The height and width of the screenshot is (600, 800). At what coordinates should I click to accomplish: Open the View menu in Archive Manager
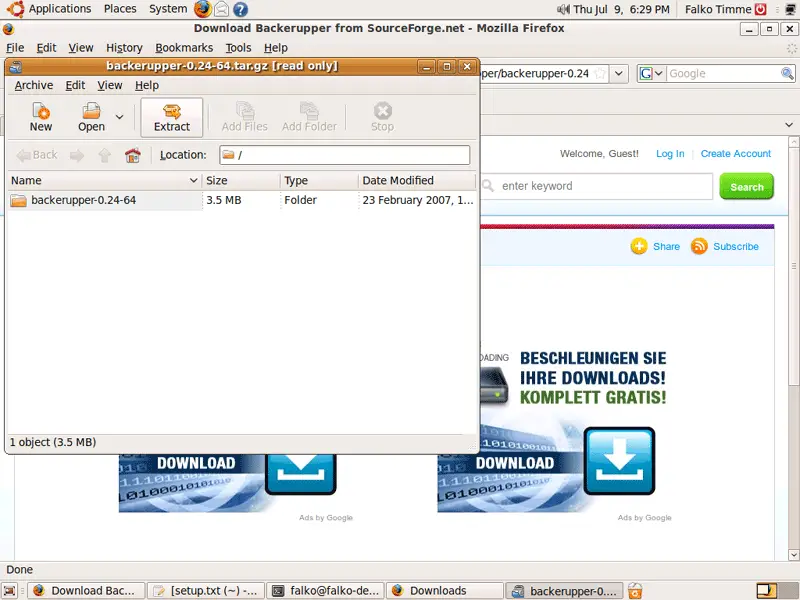point(110,85)
